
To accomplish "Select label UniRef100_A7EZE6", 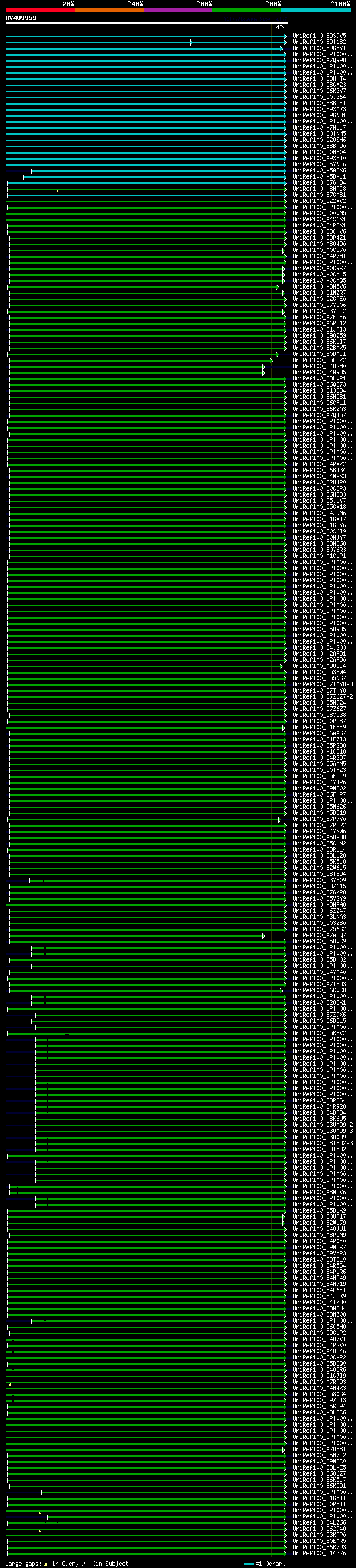I will coord(319,317).
